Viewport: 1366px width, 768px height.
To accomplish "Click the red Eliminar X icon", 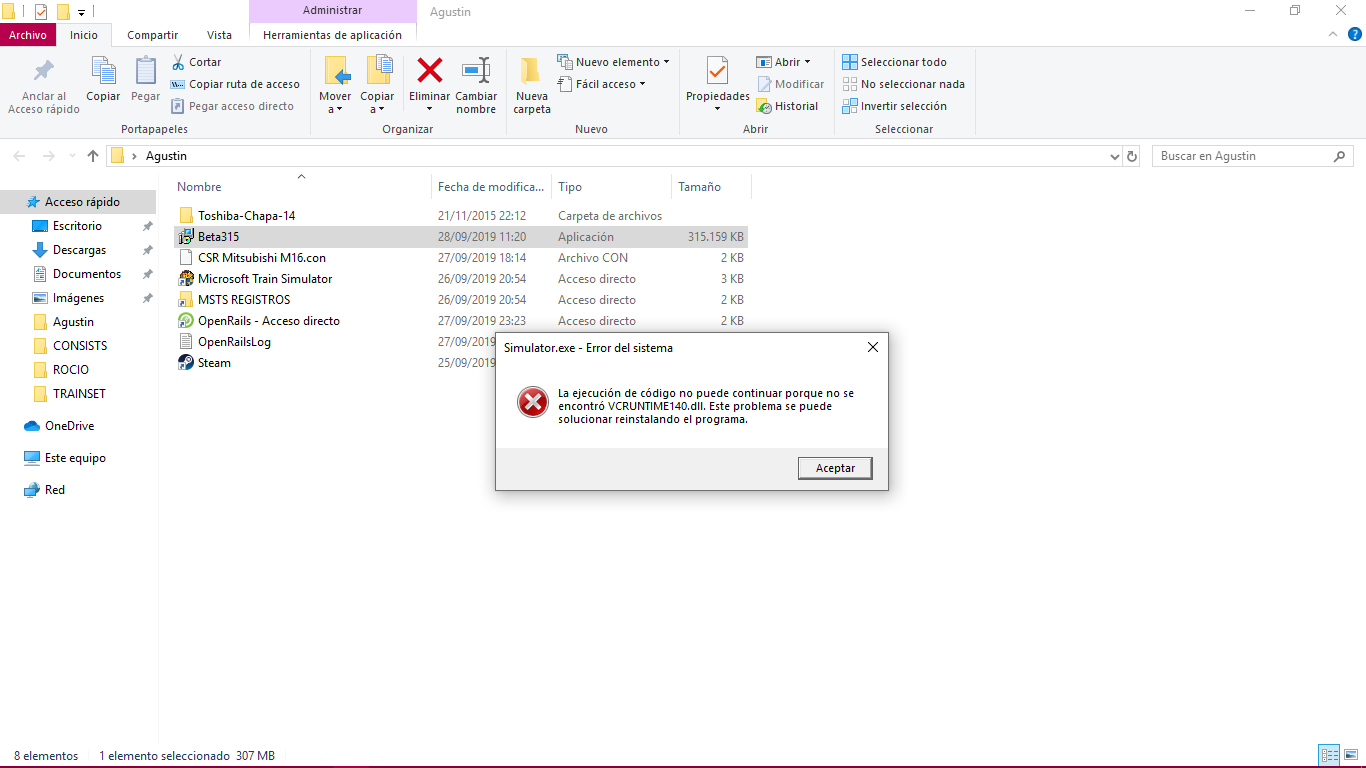I will pyautogui.click(x=430, y=70).
